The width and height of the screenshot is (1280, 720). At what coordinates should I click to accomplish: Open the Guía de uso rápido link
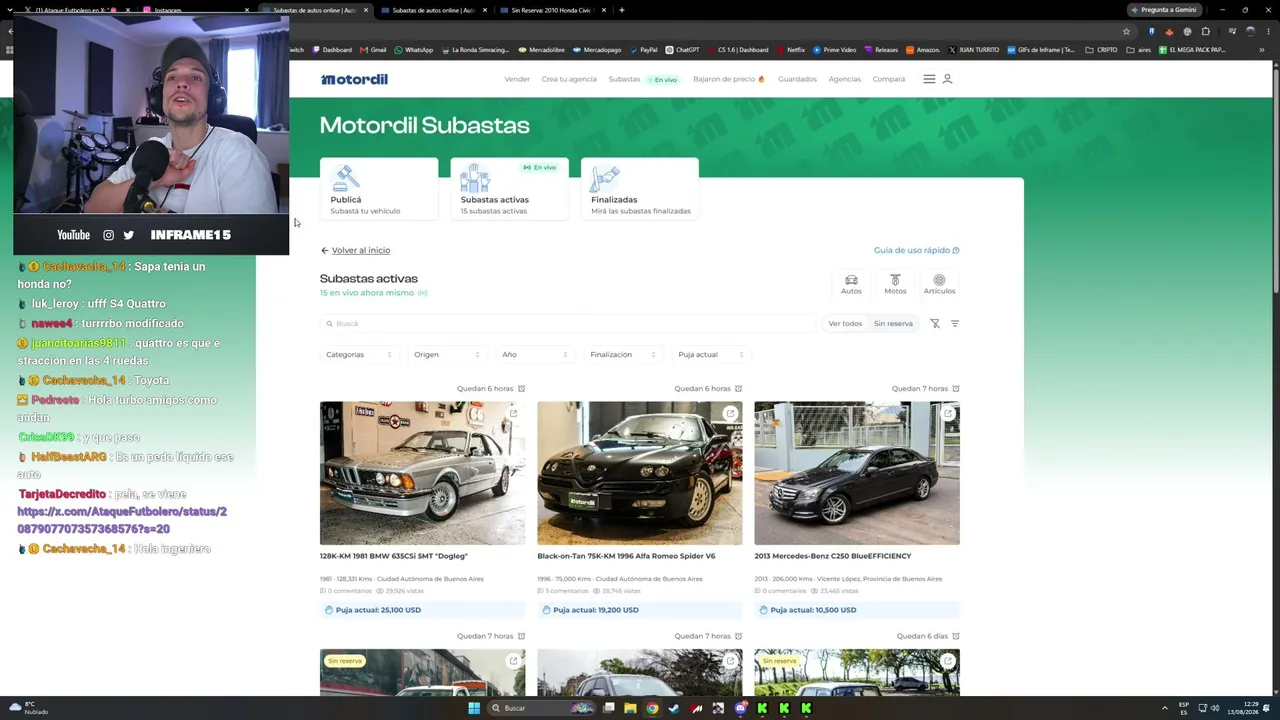coord(916,250)
